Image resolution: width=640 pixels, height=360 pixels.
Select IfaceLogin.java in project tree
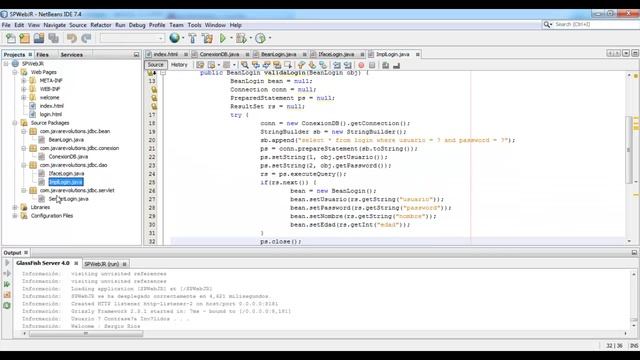pos(67,173)
